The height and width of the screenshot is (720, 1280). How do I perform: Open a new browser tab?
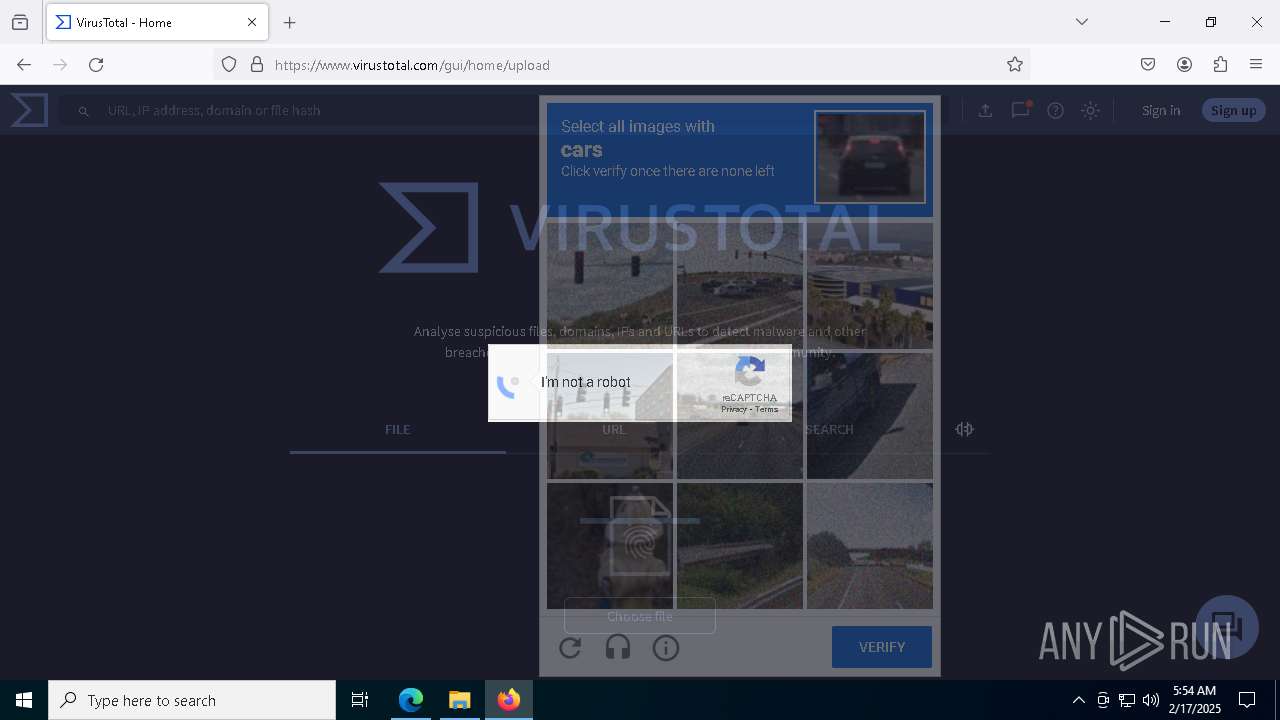pyautogui.click(x=290, y=22)
